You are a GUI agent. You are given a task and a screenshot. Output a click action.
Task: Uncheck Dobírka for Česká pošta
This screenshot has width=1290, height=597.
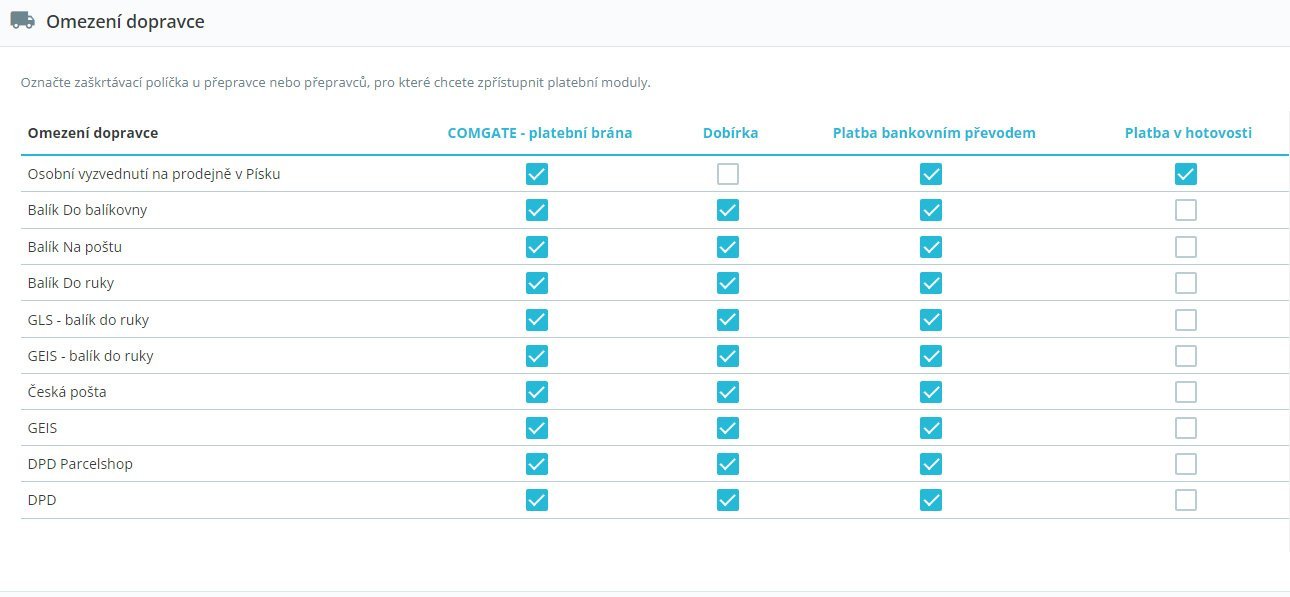pos(728,391)
